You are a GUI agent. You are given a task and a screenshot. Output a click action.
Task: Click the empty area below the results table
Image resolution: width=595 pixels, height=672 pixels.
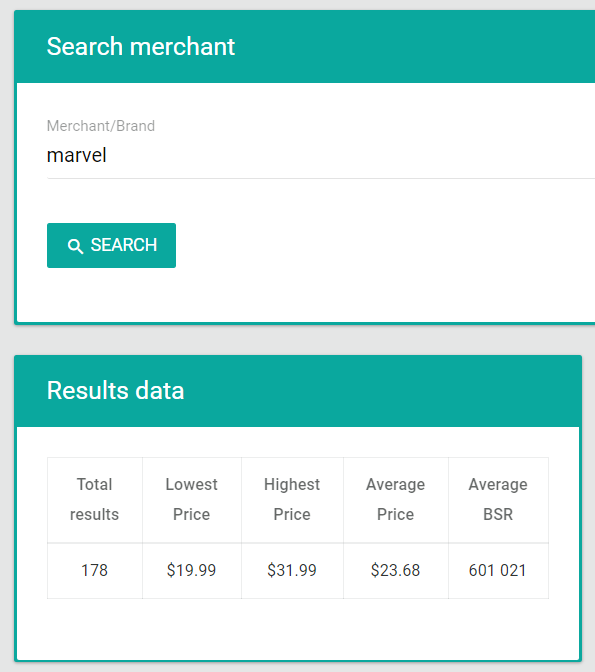point(298,628)
